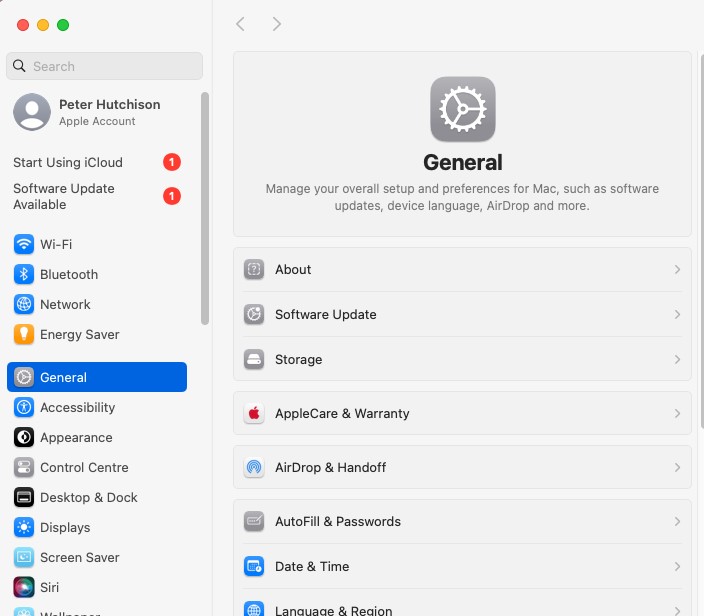
Task: Select the Displays icon
Action: point(24,527)
